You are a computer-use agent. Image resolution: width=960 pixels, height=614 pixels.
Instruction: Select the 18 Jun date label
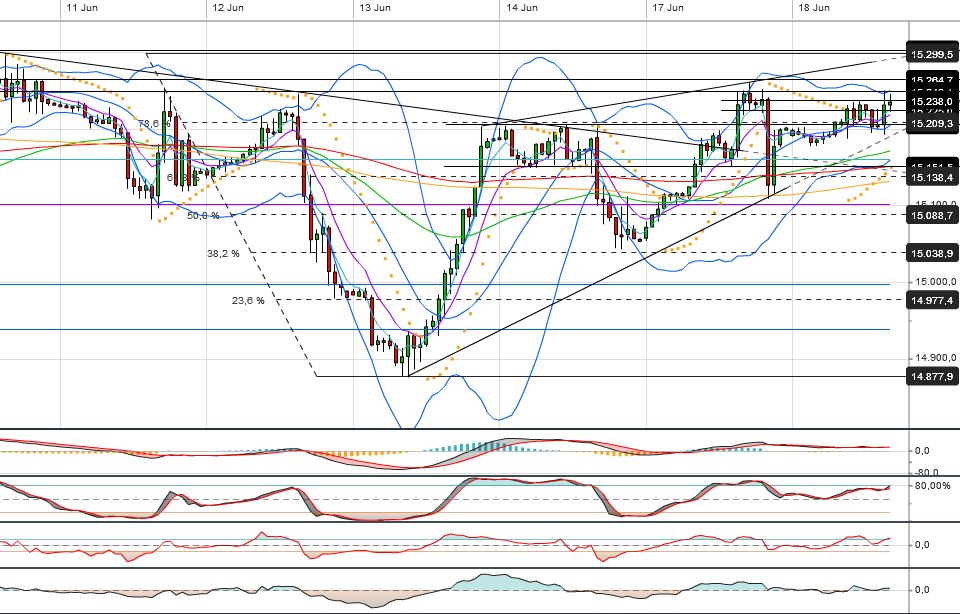pyautogui.click(x=814, y=8)
